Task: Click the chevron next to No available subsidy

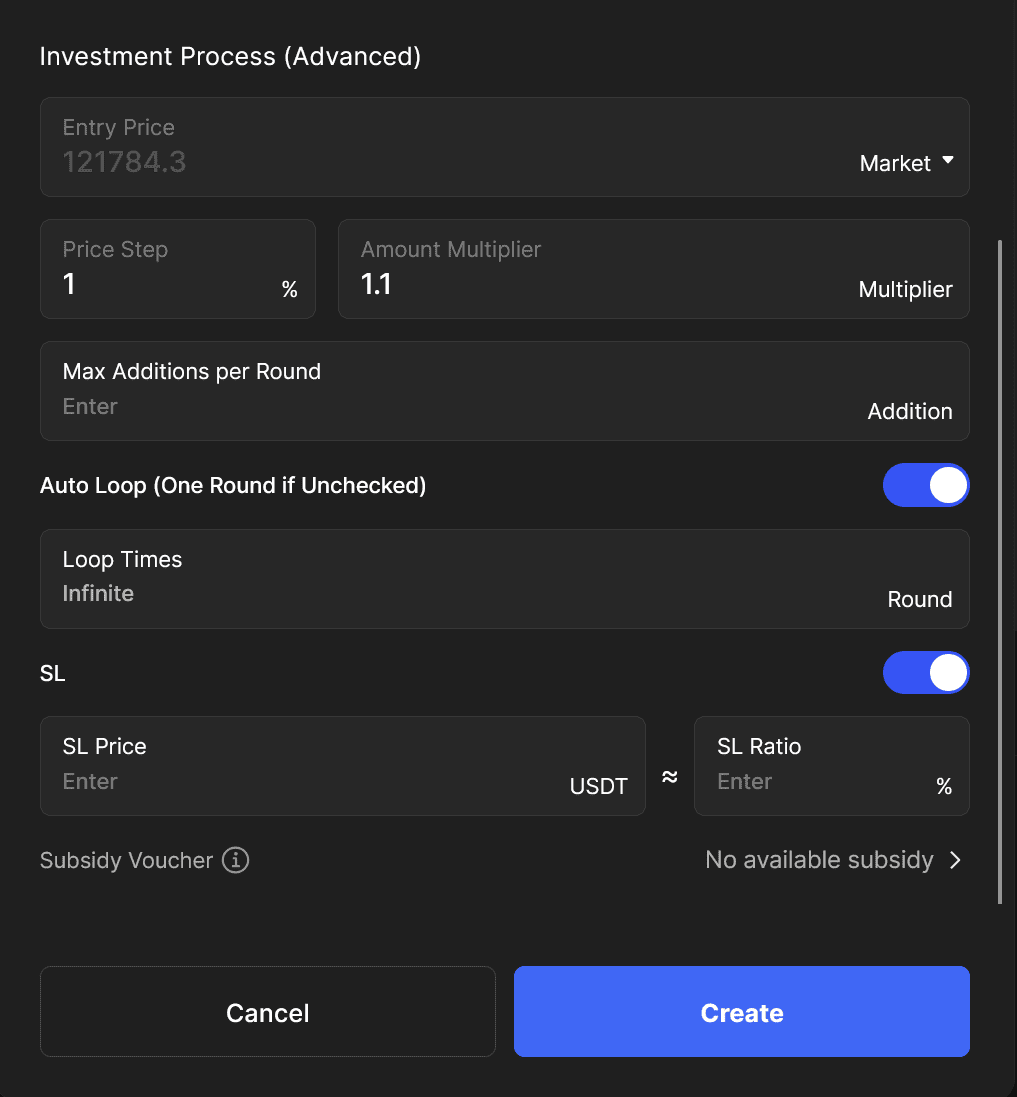Action: point(955,860)
